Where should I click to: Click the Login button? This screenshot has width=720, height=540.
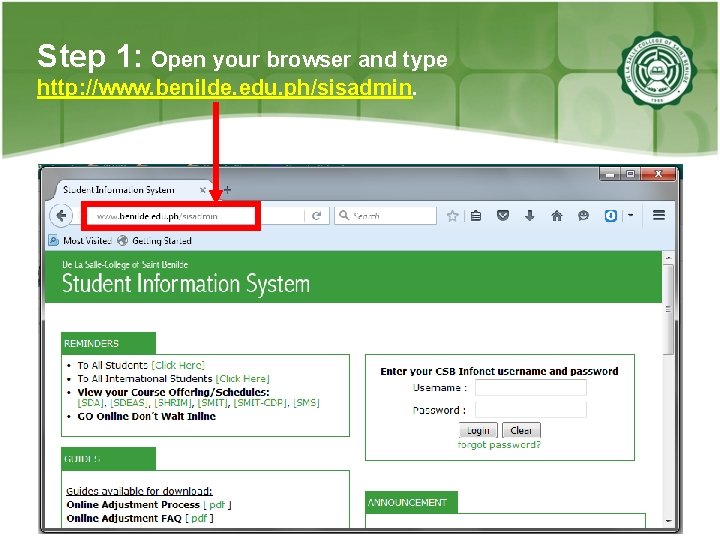[478, 431]
